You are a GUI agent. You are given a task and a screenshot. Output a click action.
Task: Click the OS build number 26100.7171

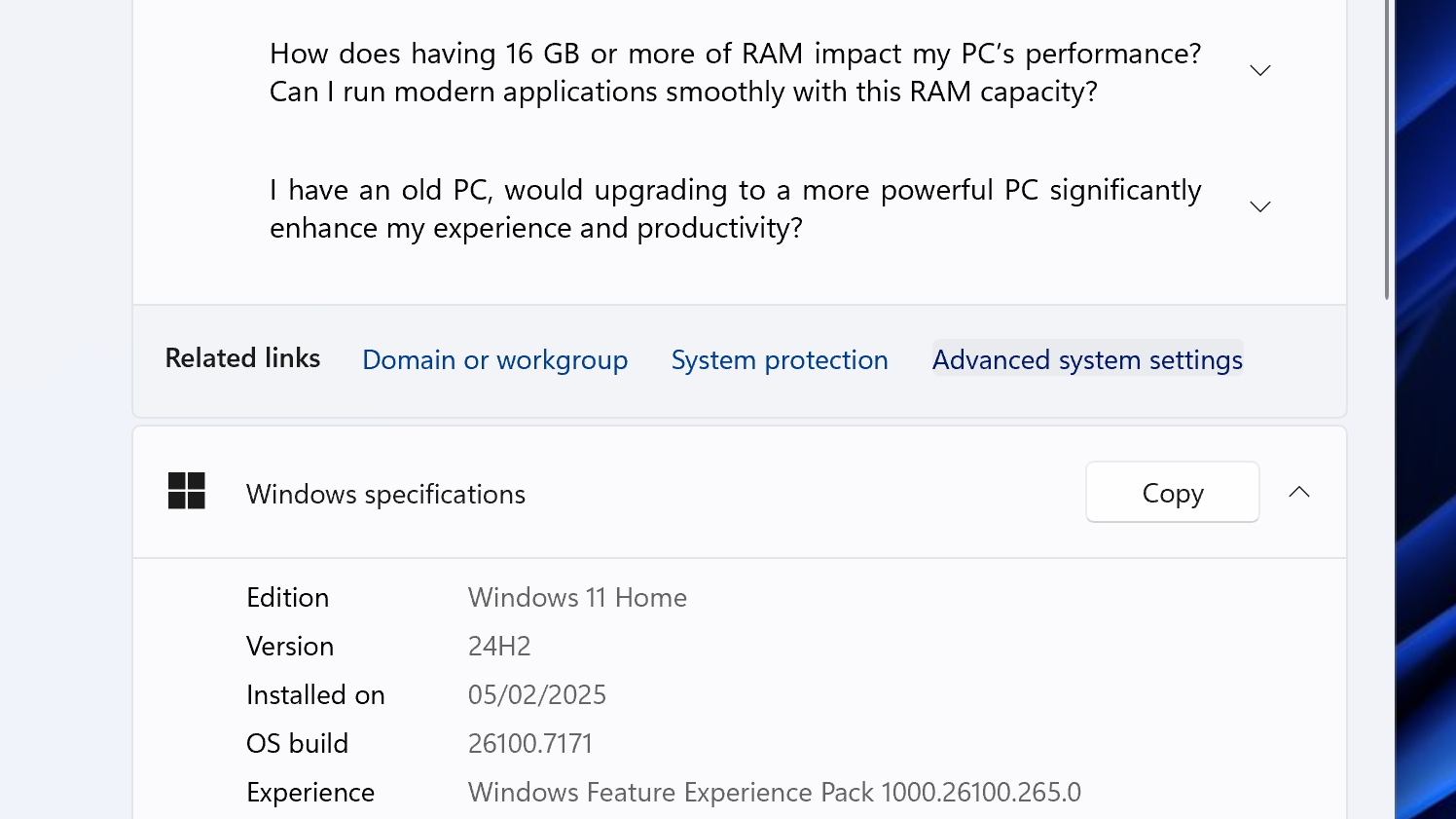point(530,743)
